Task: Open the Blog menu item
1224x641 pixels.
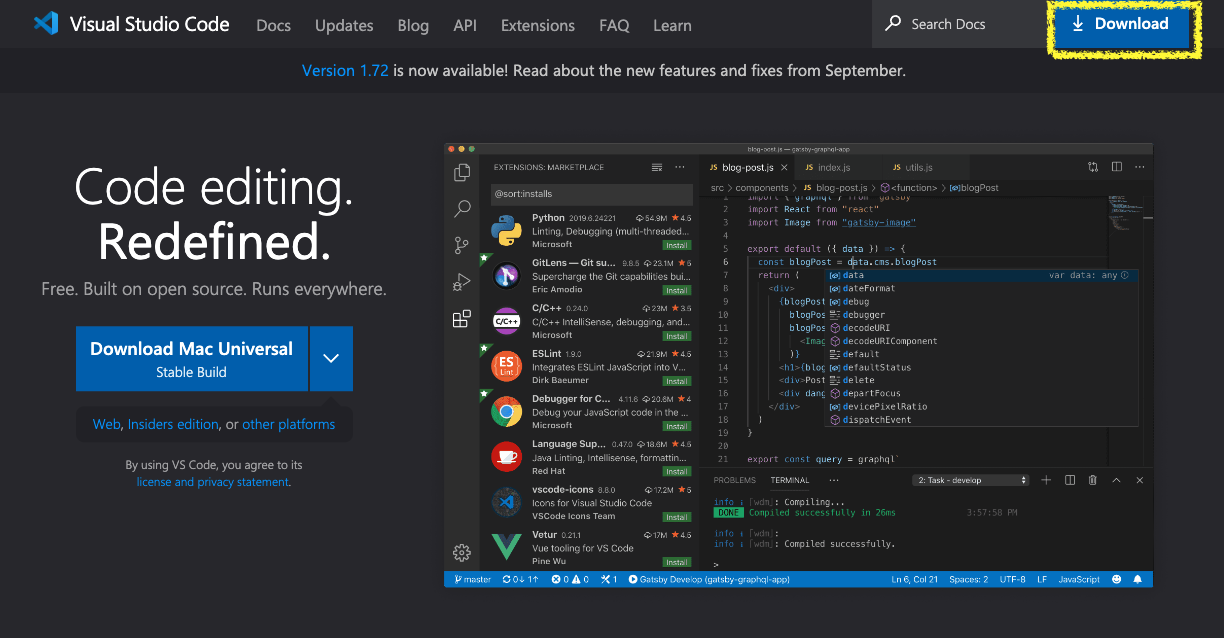Action: [413, 25]
